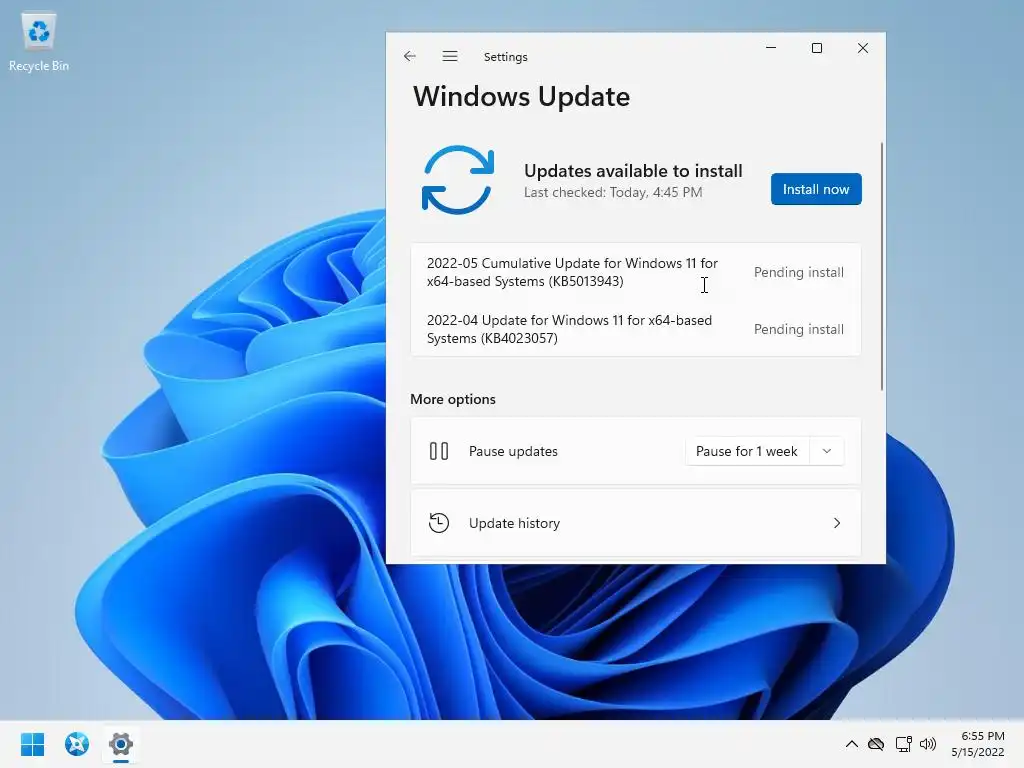Open the Recycle Bin desktop icon

click(39, 42)
